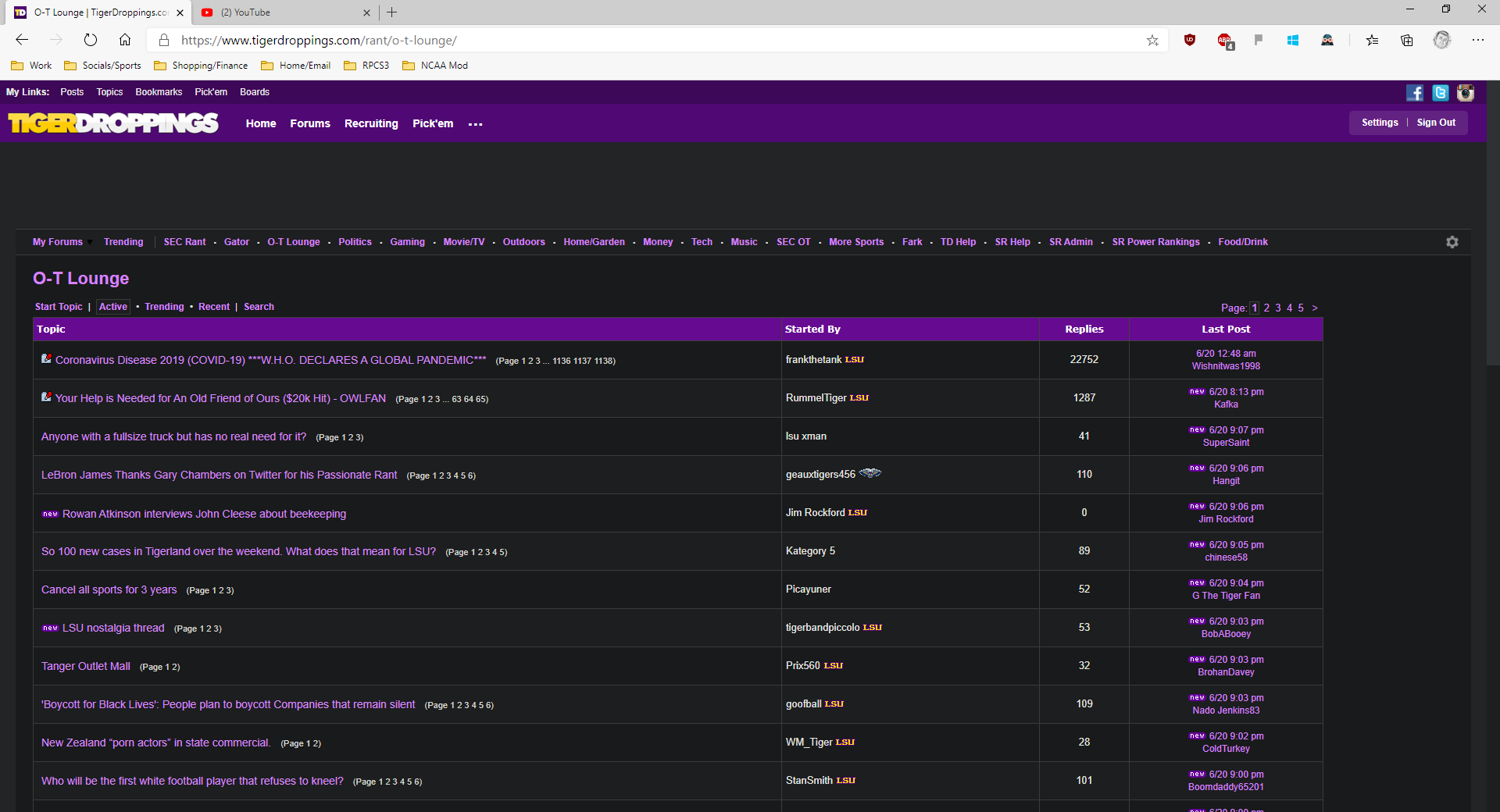This screenshot has width=1500, height=812.
Task: Open Topics in My Links
Action: 109,92
